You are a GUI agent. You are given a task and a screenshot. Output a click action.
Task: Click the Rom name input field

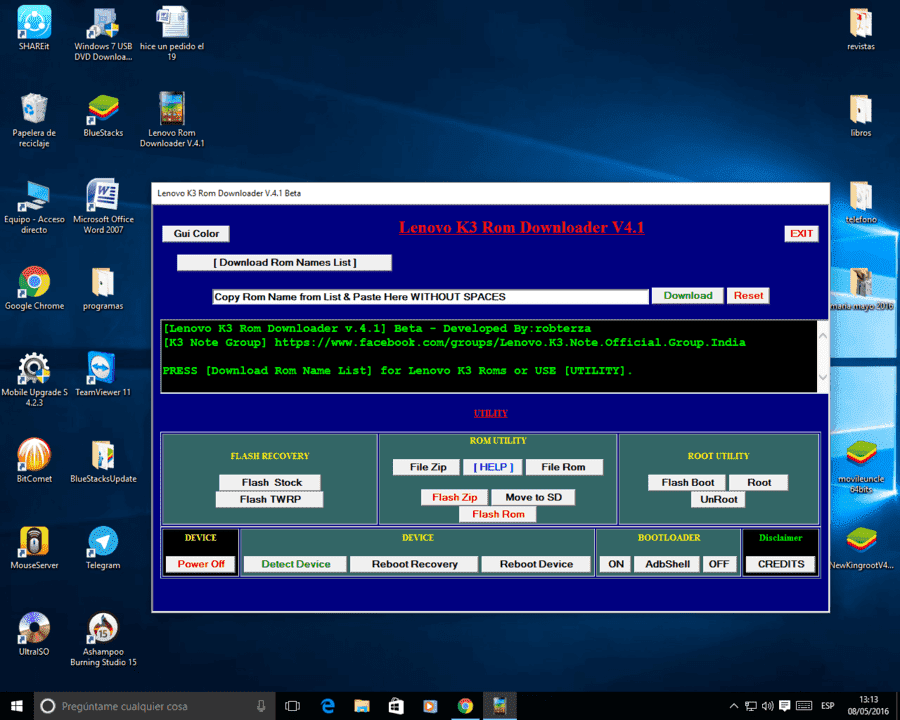pyautogui.click(x=430, y=297)
